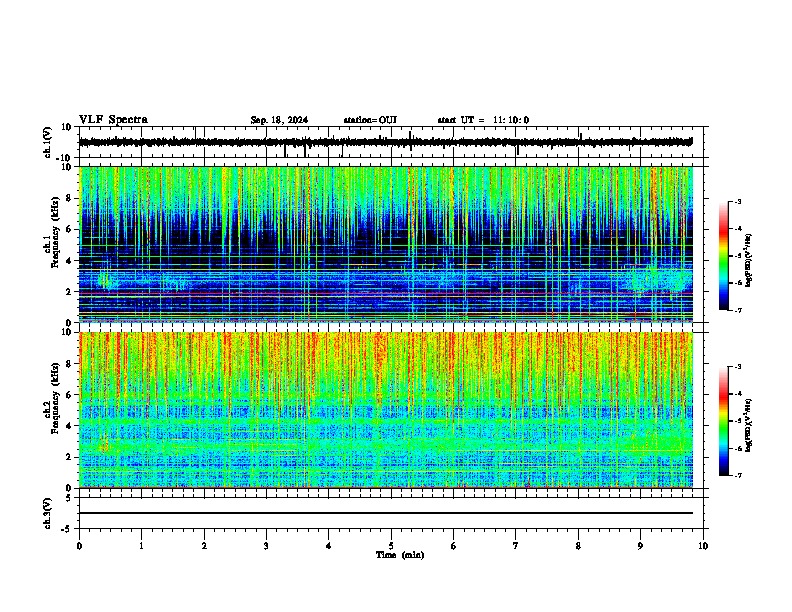The height and width of the screenshot is (612, 792).
Task: Click the ch.3(V) axis label
Action: click(x=48, y=513)
